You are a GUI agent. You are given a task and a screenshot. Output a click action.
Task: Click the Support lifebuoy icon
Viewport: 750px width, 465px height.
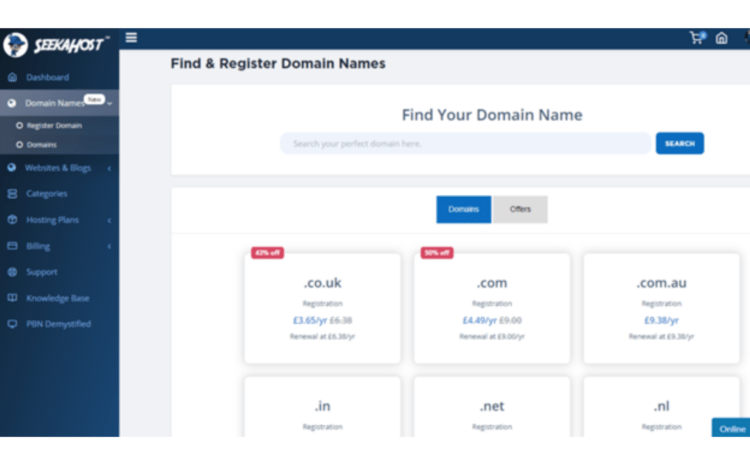pyautogui.click(x=12, y=272)
